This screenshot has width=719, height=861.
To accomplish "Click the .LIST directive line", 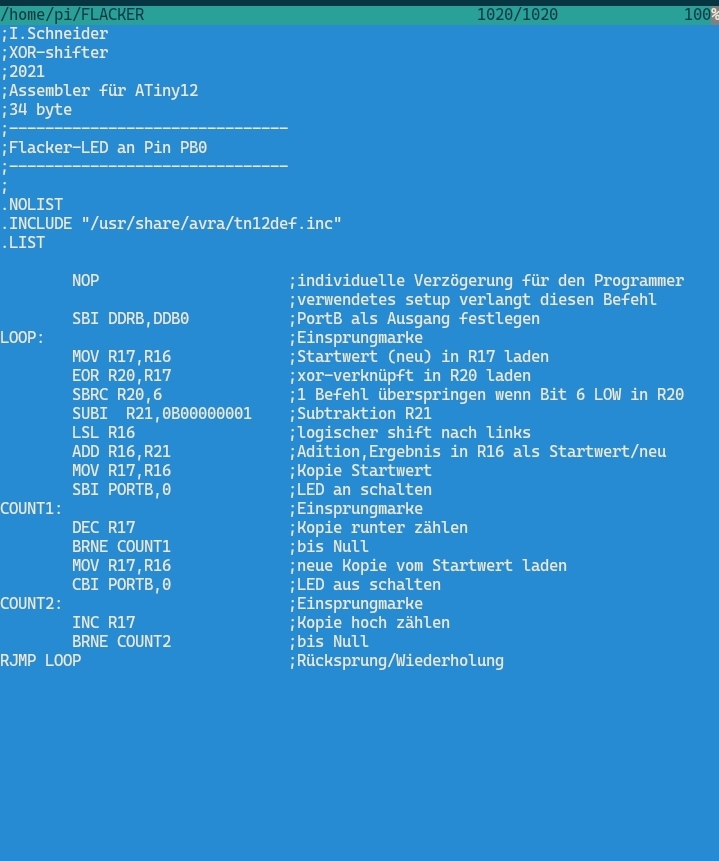I will click(x=23, y=243).
